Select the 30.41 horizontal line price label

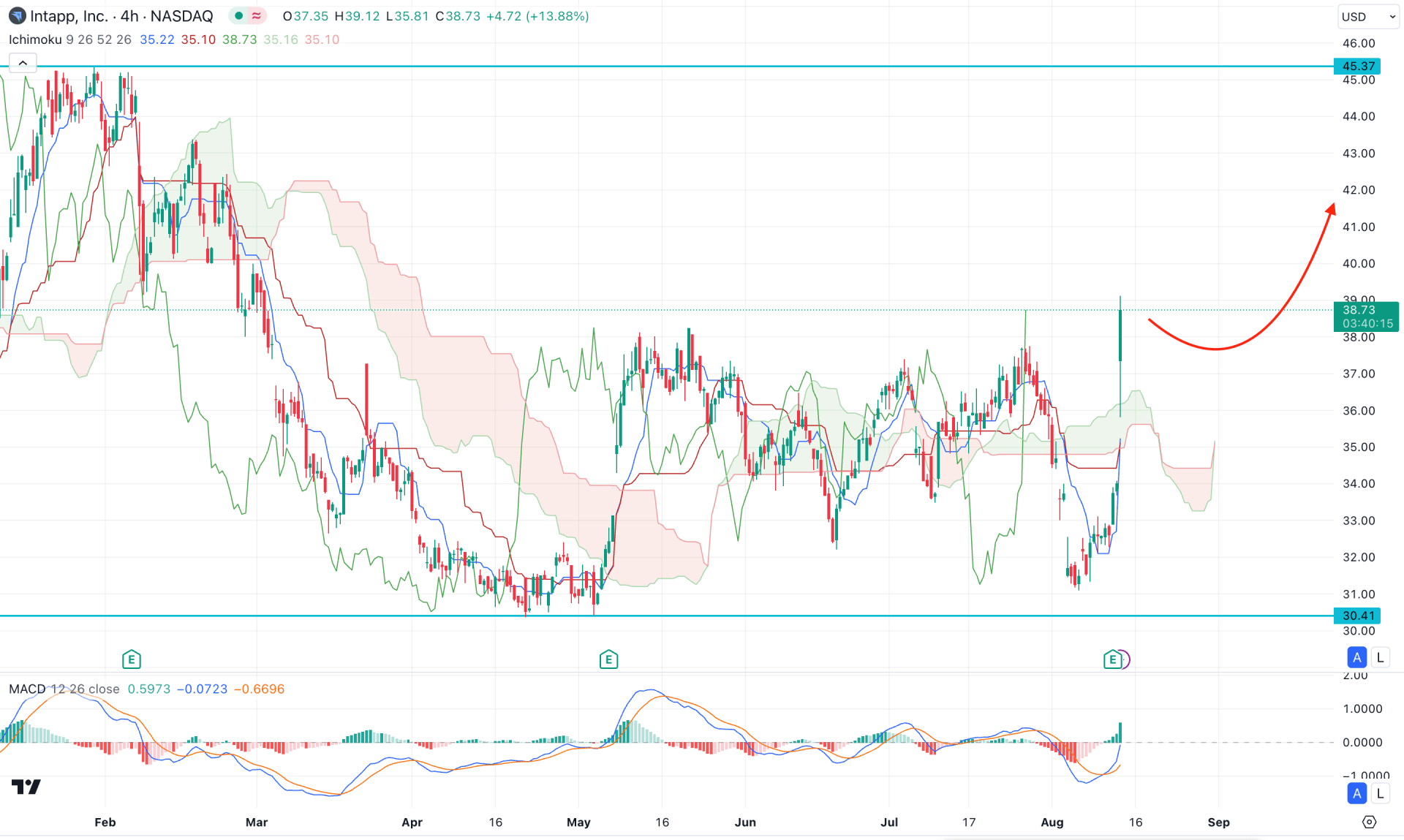click(1357, 616)
